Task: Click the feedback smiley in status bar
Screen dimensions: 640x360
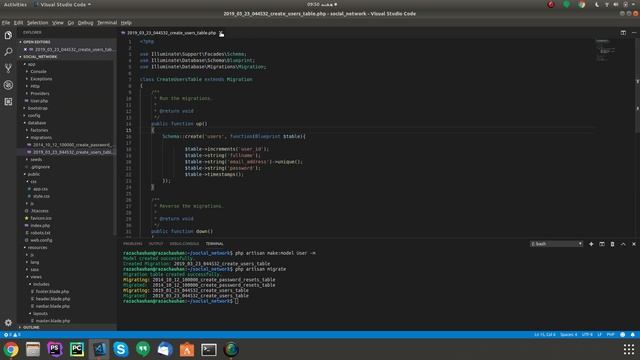Action: [x=622, y=335]
